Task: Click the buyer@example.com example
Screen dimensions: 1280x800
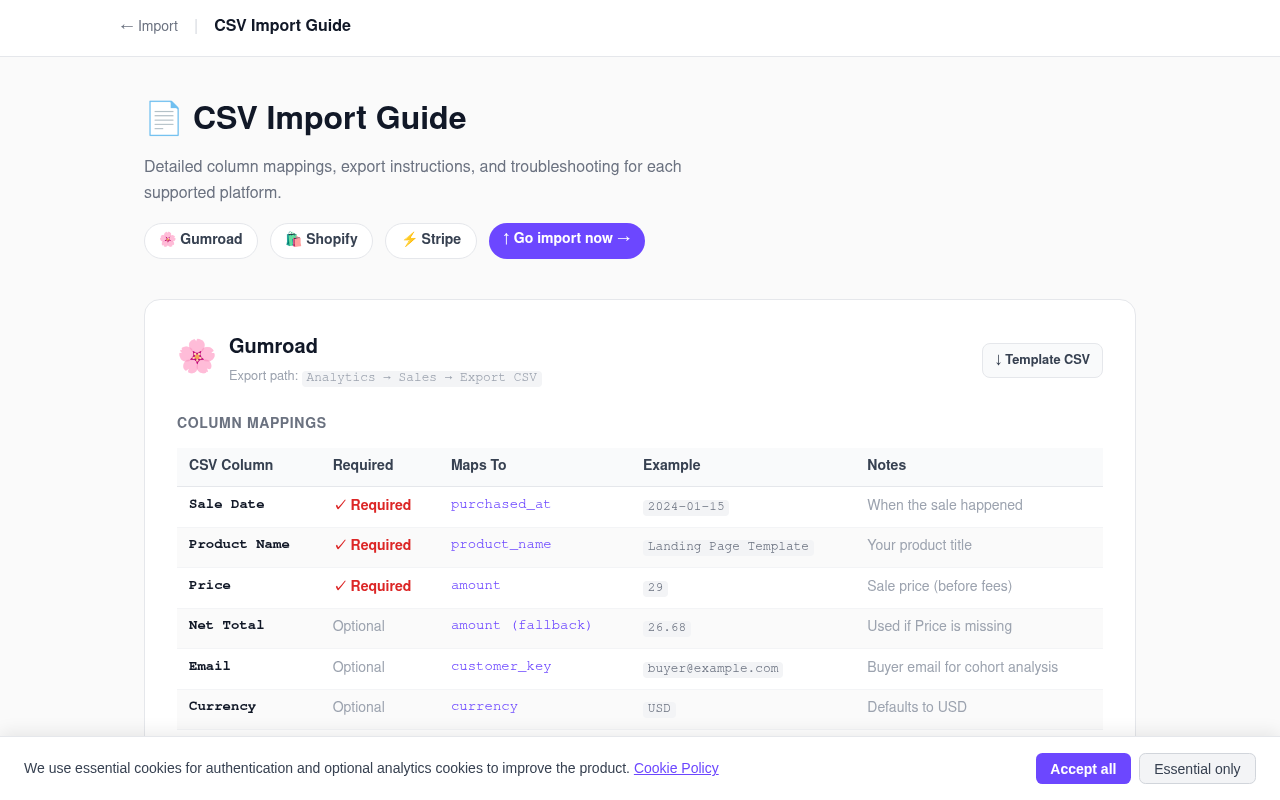Action: 713,669
